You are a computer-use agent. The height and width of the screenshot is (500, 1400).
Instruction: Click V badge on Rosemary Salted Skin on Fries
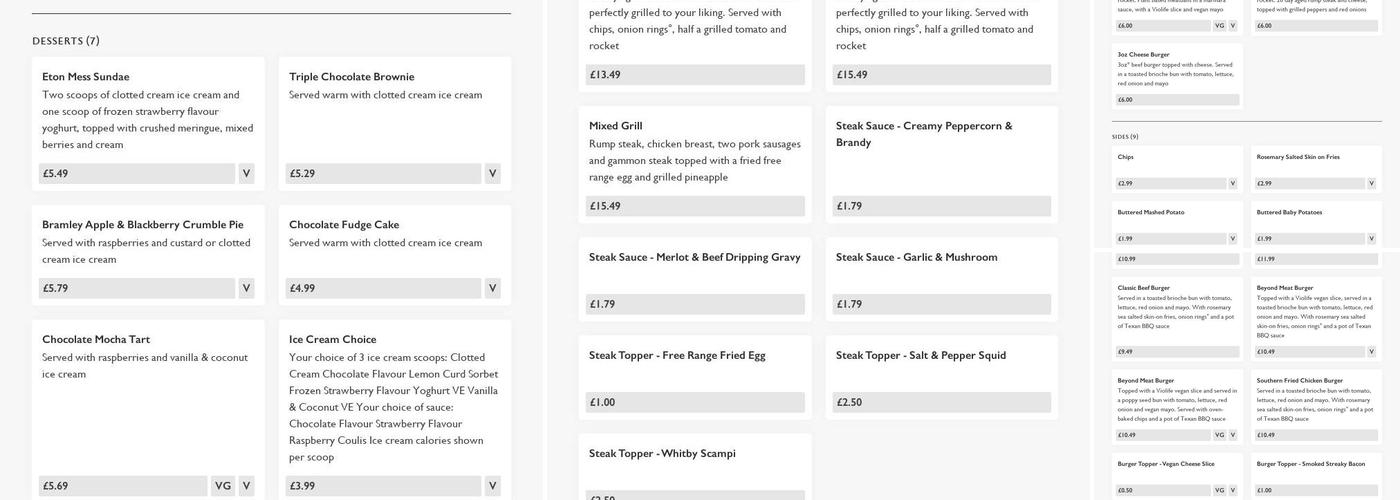(1372, 184)
